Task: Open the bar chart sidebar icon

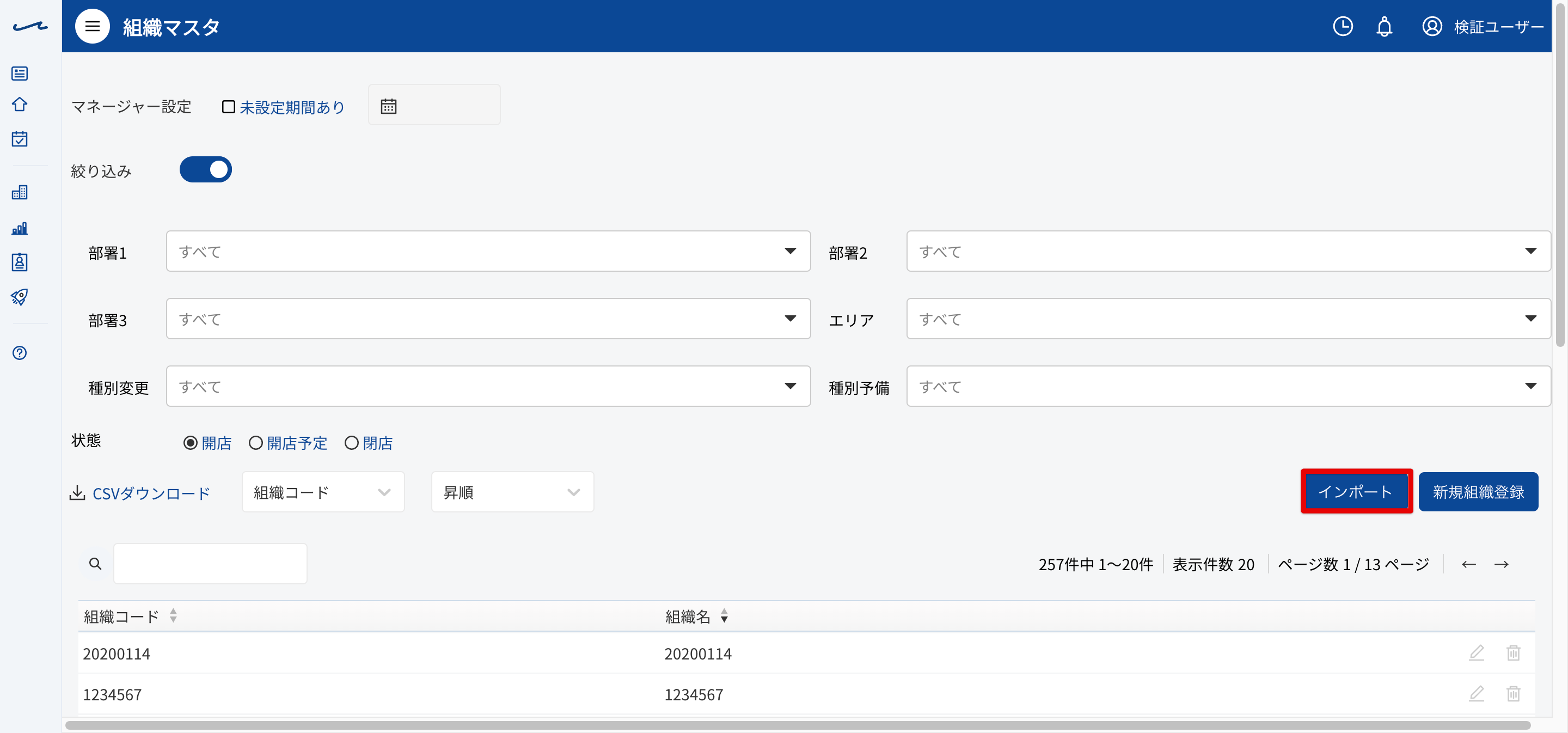Action: [x=20, y=228]
